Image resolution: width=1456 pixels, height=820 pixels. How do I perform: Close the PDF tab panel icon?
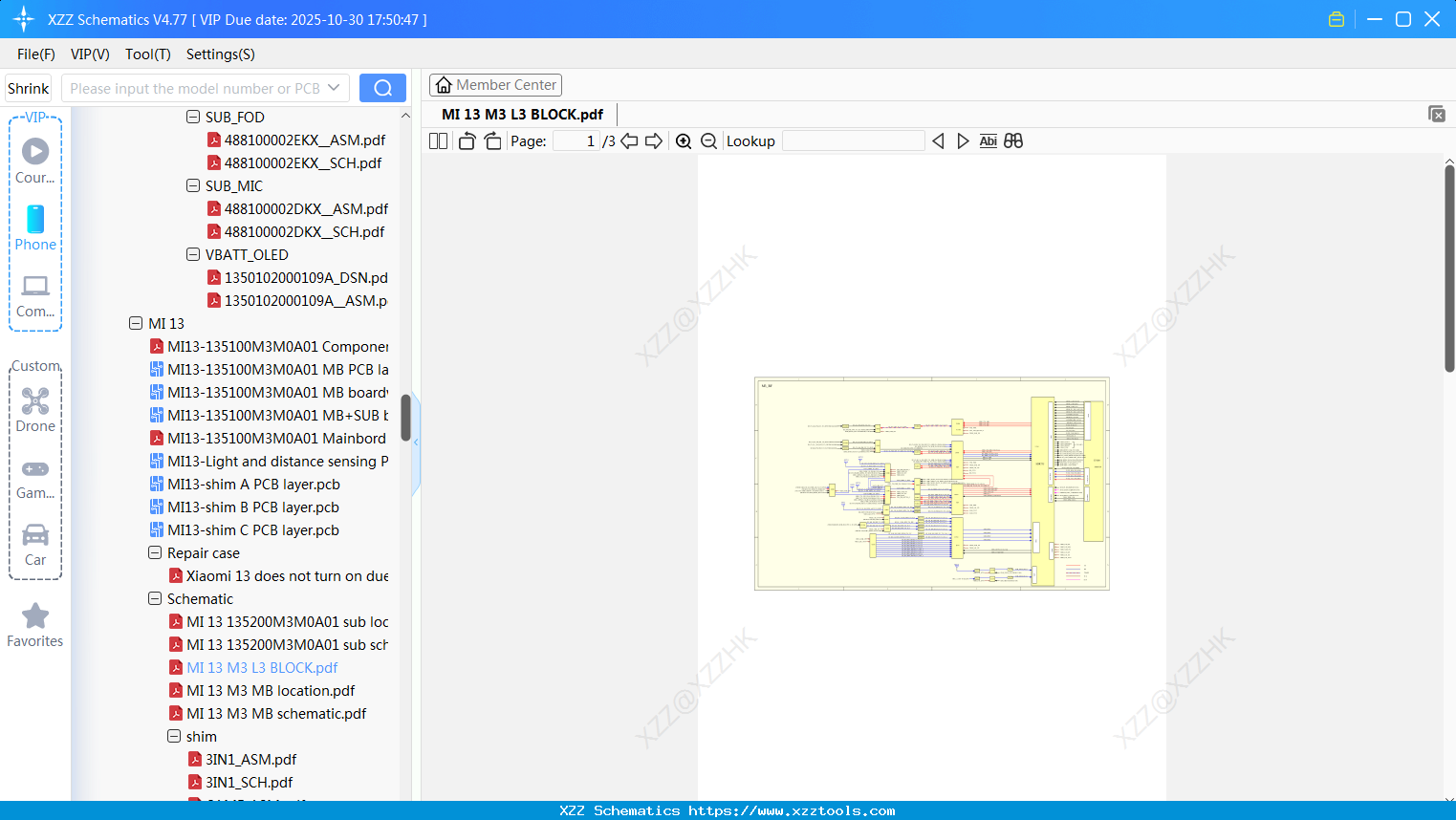1436,114
